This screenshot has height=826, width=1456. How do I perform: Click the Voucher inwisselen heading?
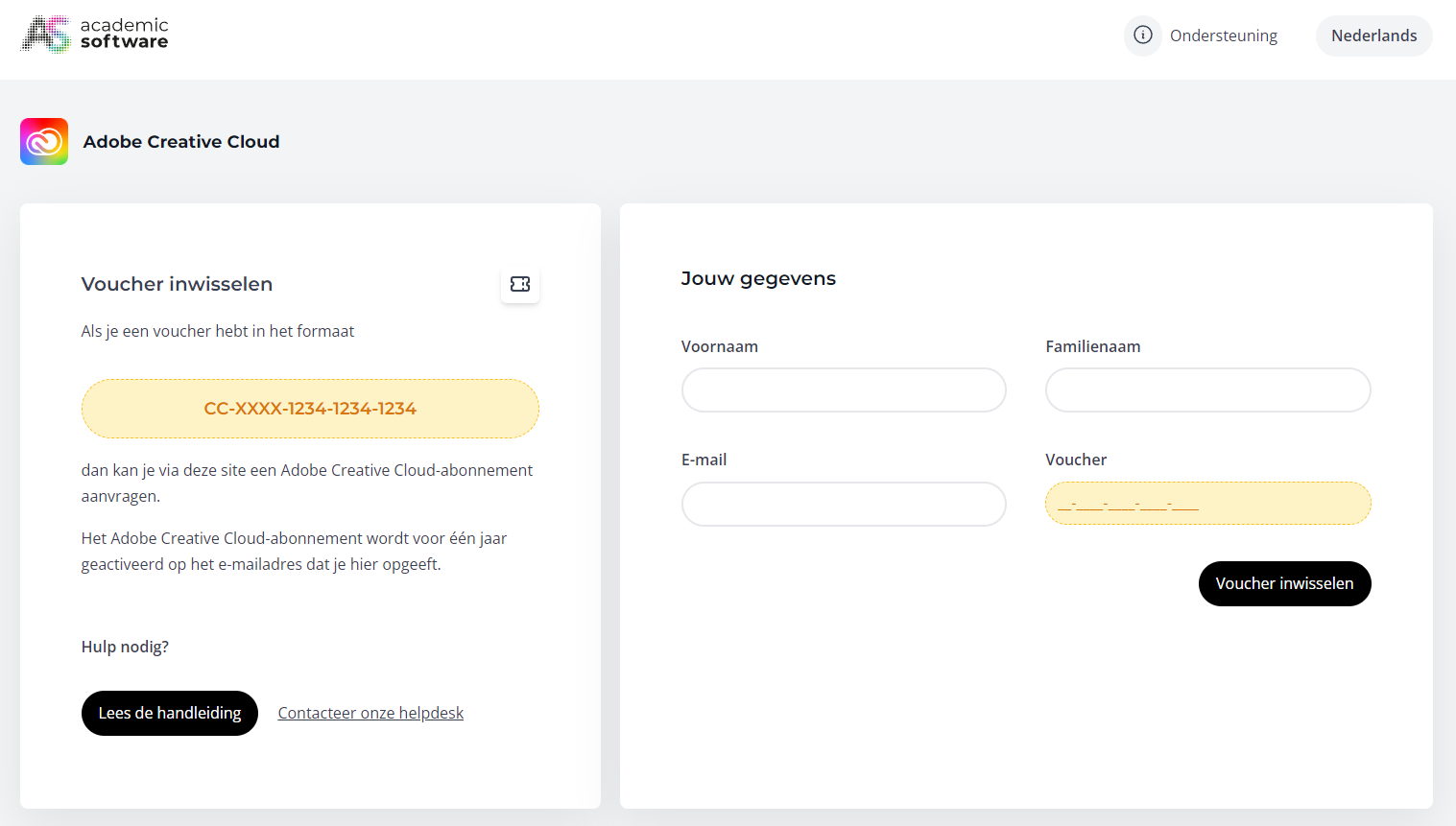[x=177, y=284]
